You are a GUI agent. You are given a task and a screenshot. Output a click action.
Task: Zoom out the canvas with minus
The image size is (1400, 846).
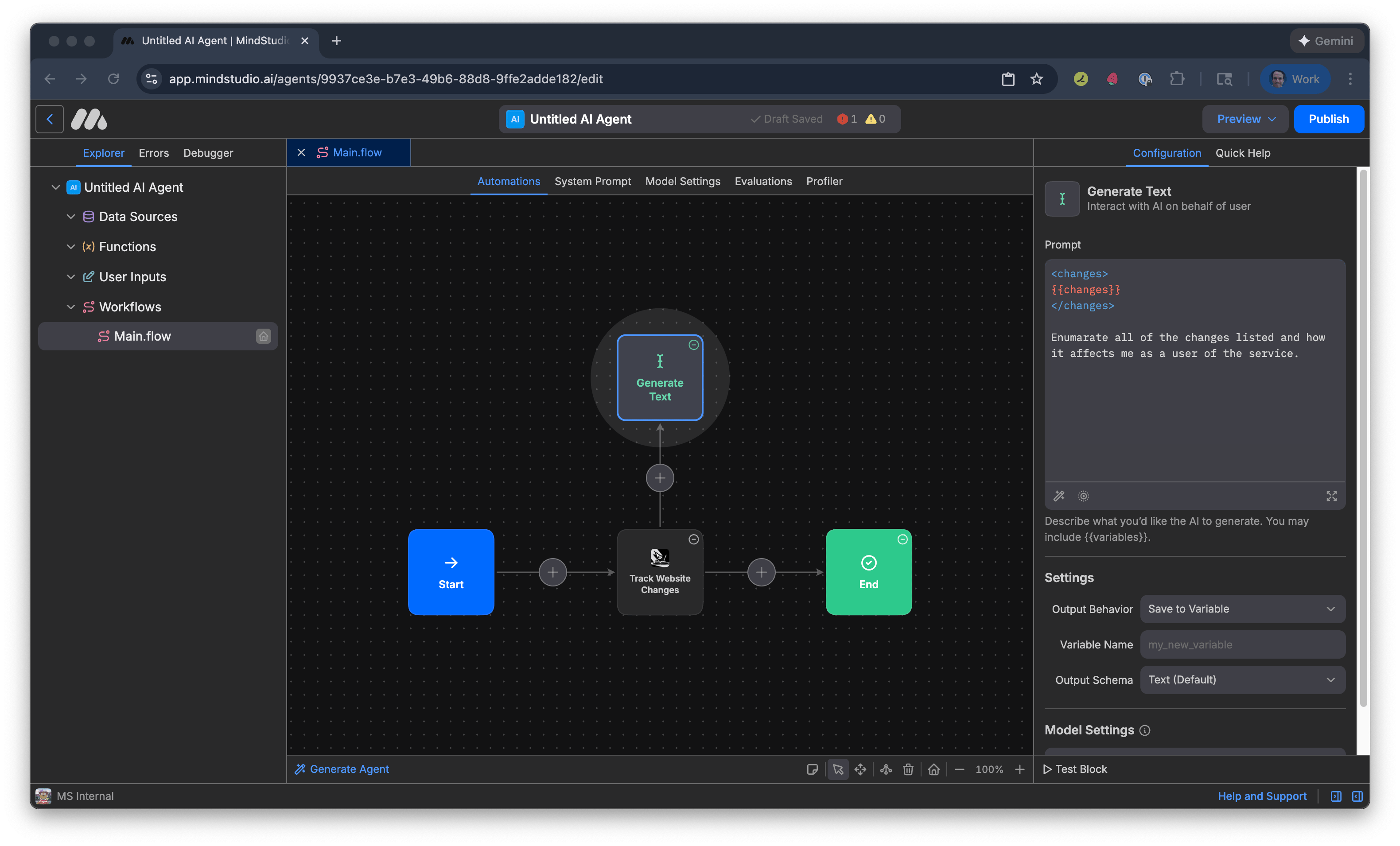click(960, 769)
